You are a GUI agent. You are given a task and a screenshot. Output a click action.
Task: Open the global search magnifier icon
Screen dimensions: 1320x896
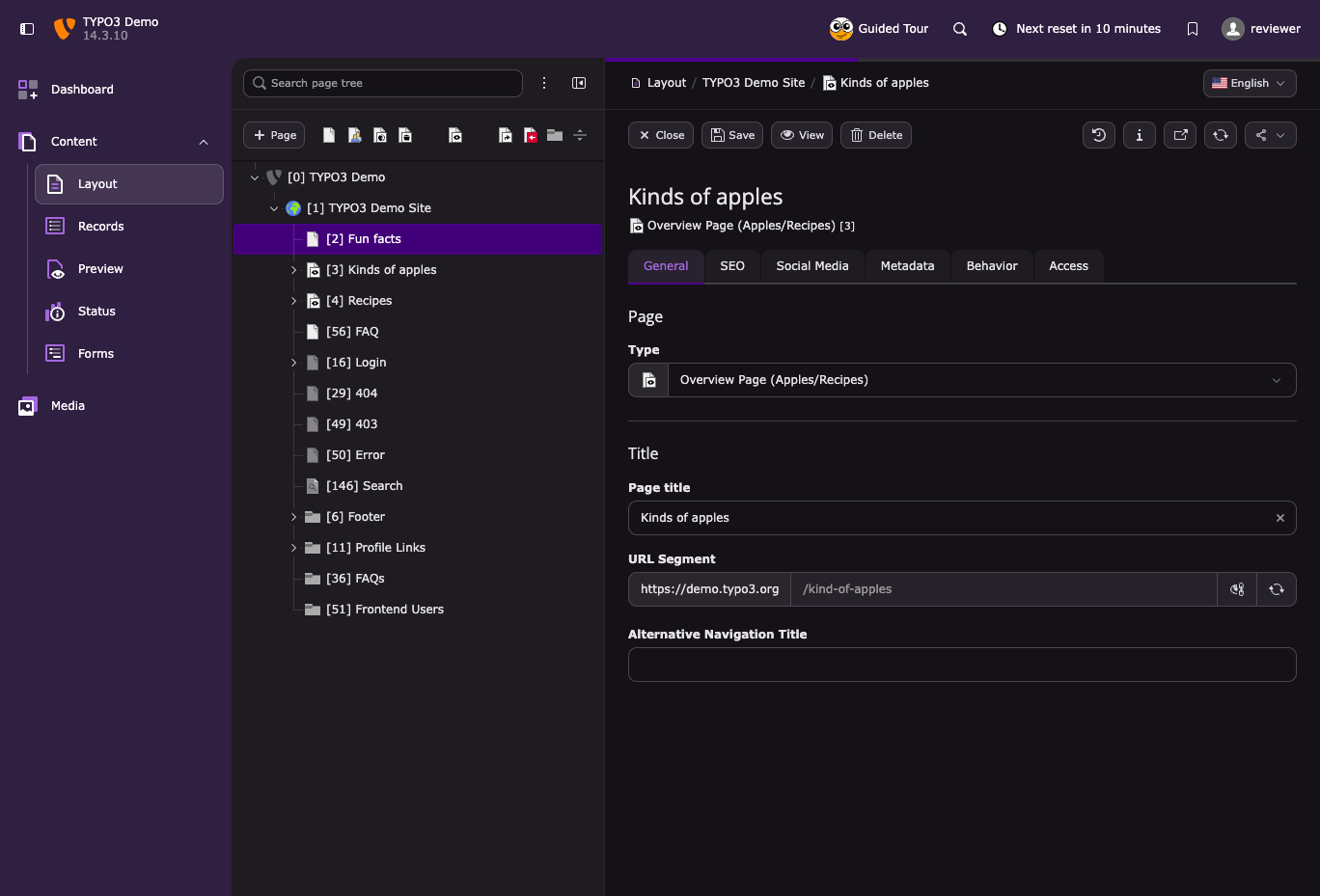point(960,29)
